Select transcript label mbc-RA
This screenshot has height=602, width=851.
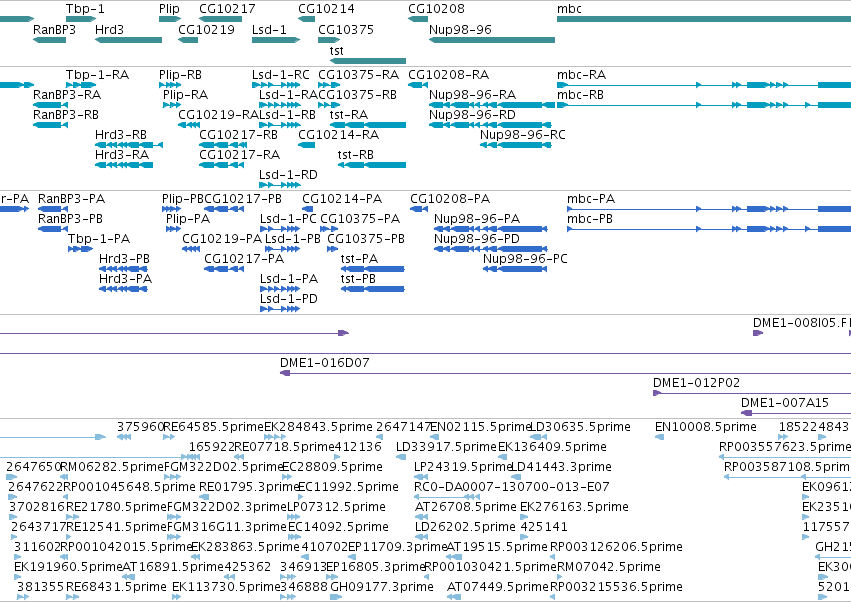click(581, 74)
